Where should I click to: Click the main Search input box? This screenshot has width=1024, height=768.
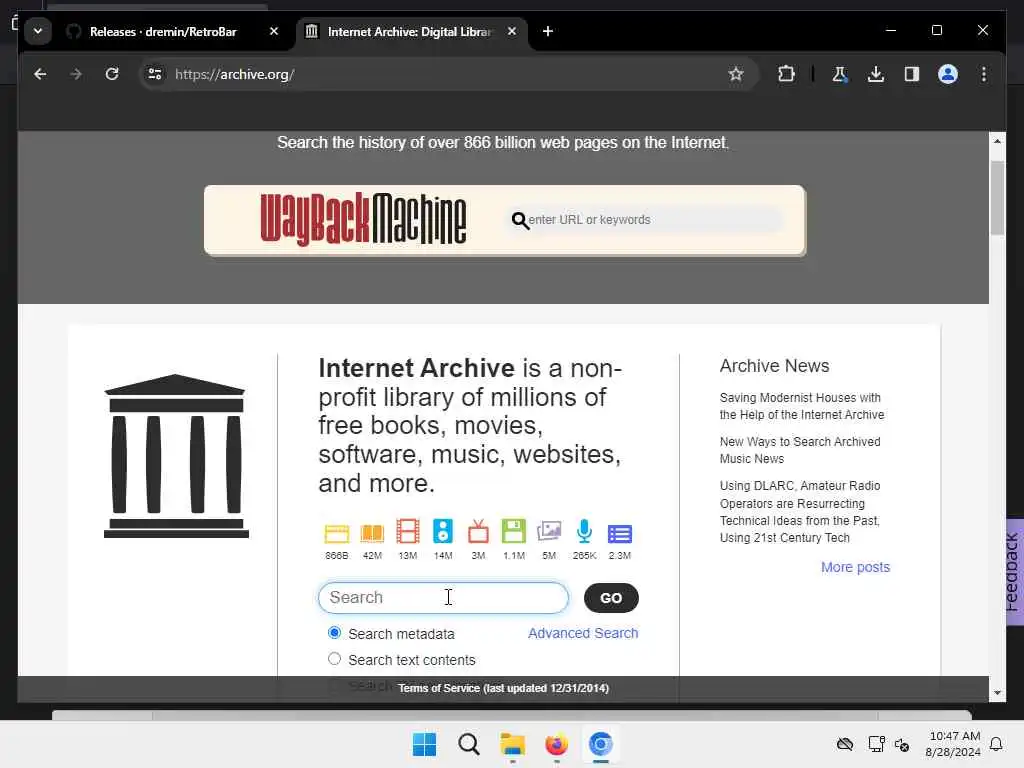click(x=443, y=598)
